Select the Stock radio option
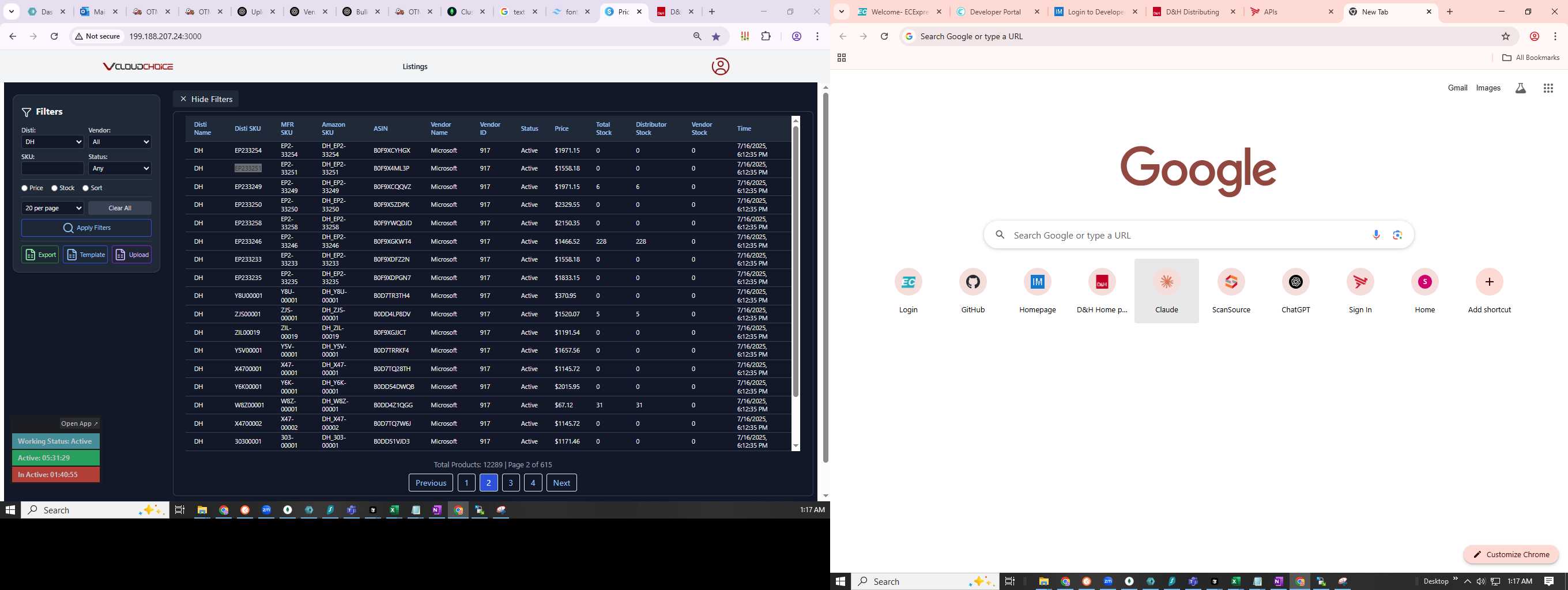The width and height of the screenshot is (1568, 590). tap(54, 188)
